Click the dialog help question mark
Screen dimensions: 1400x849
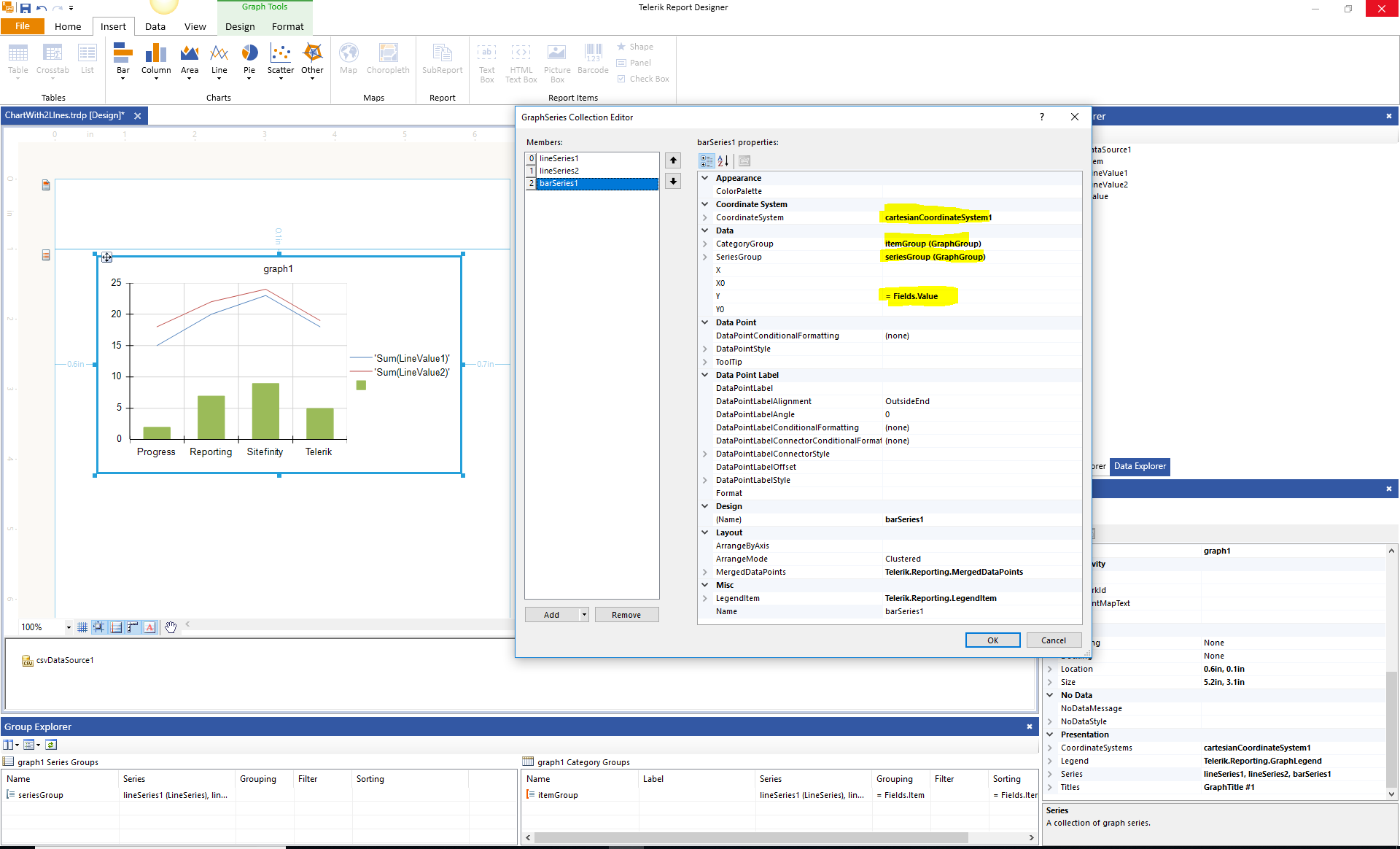(x=1041, y=117)
